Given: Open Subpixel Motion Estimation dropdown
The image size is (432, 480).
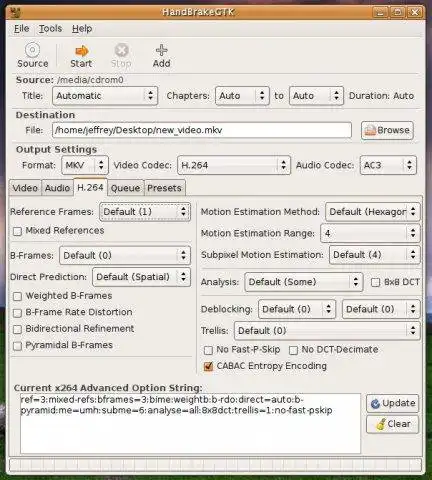Looking at the screenshot, I should [x=374, y=255].
